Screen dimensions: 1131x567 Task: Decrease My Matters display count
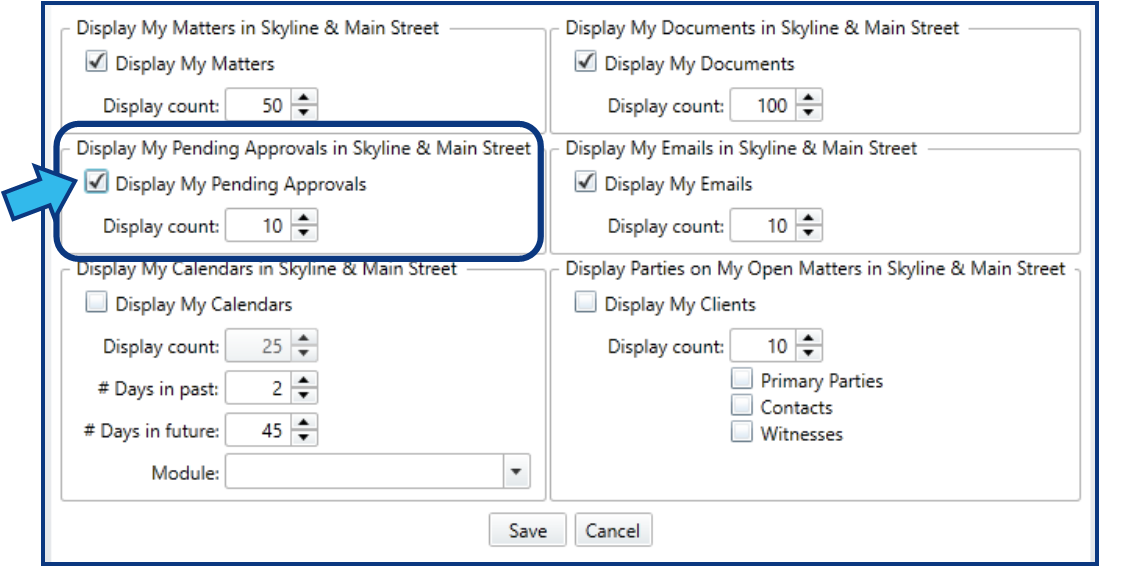click(x=304, y=113)
